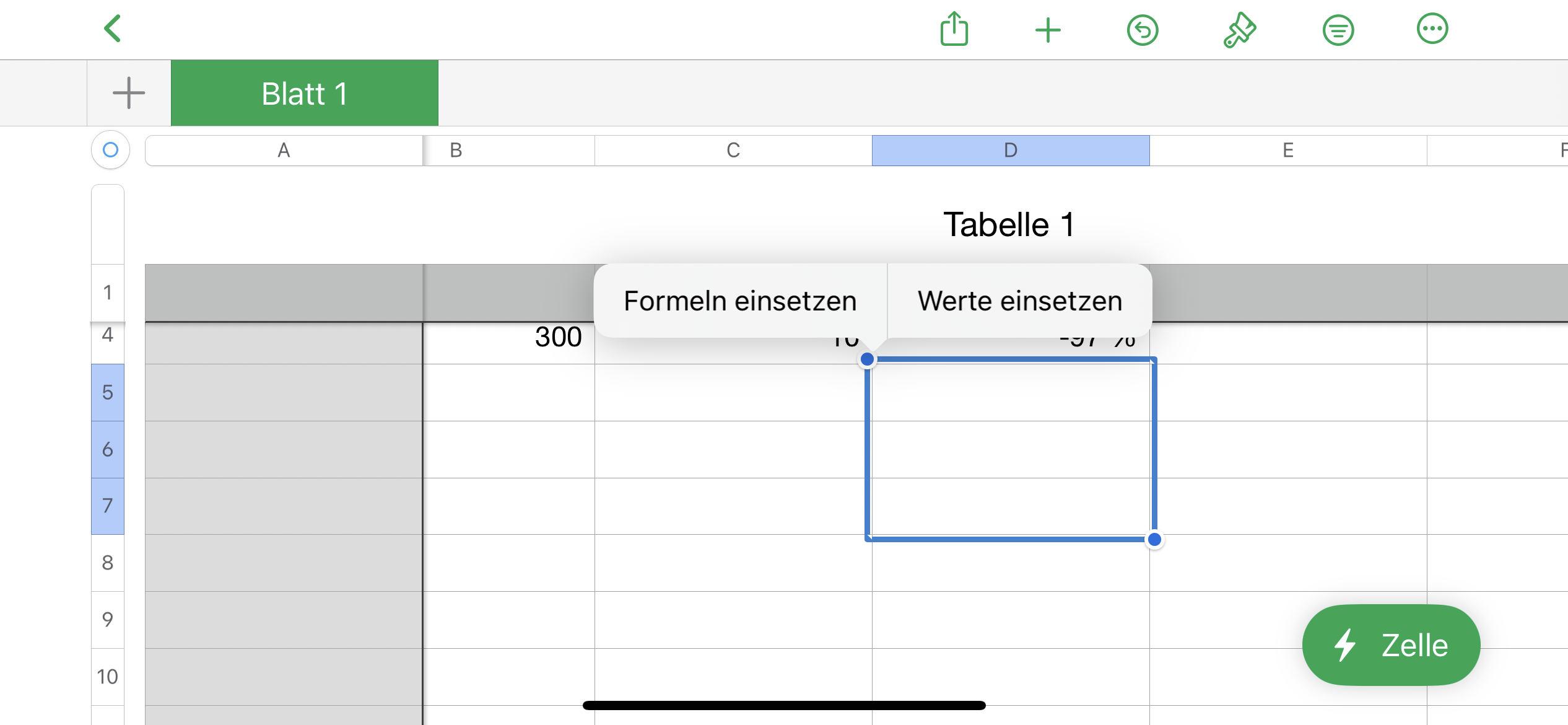The height and width of the screenshot is (725, 1568).
Task: Tap the bottom-right selection handle dot
Action: 1154,539
